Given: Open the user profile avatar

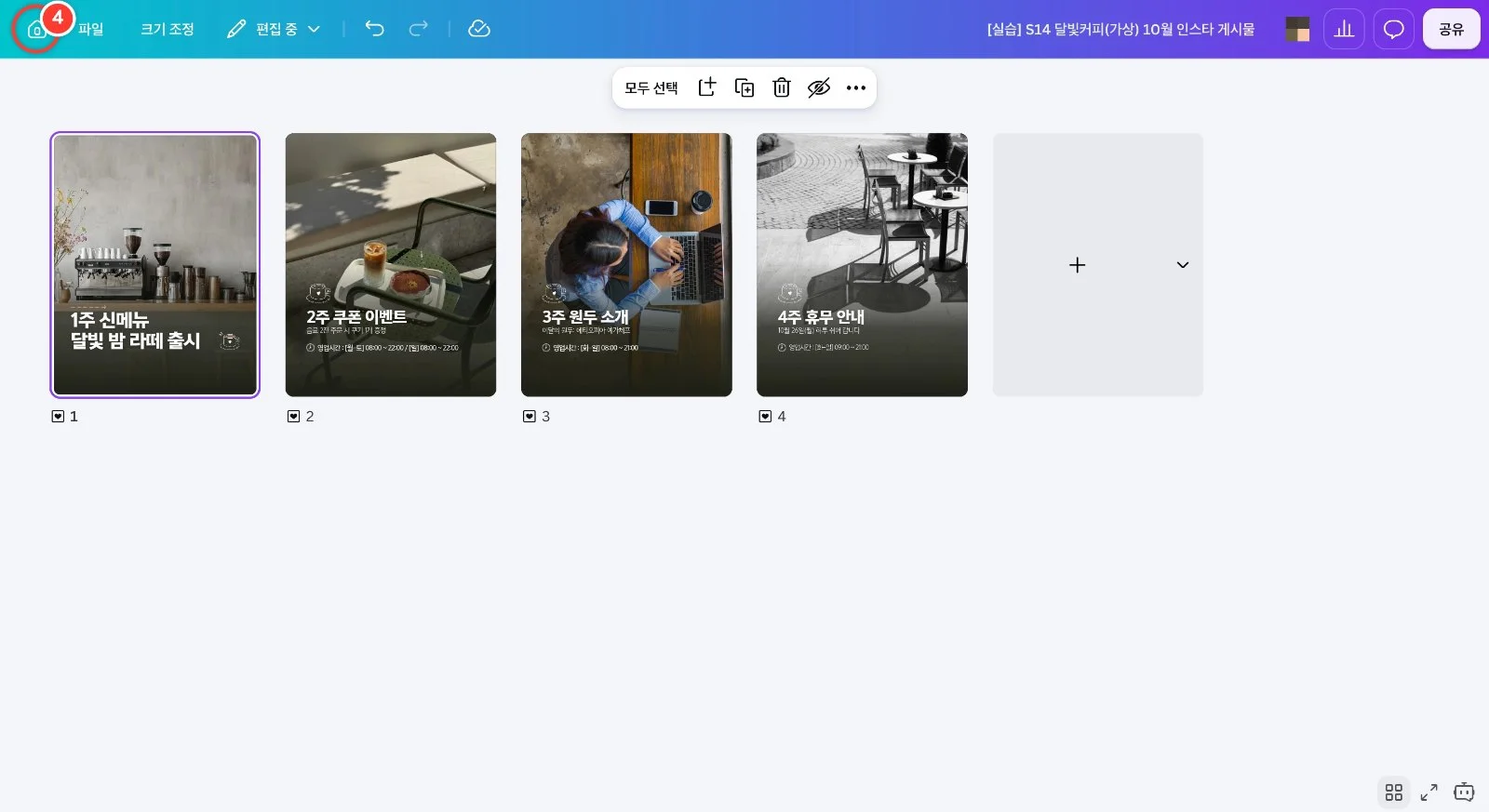Looking at the screenshot, I should (x=1297, y=29).
